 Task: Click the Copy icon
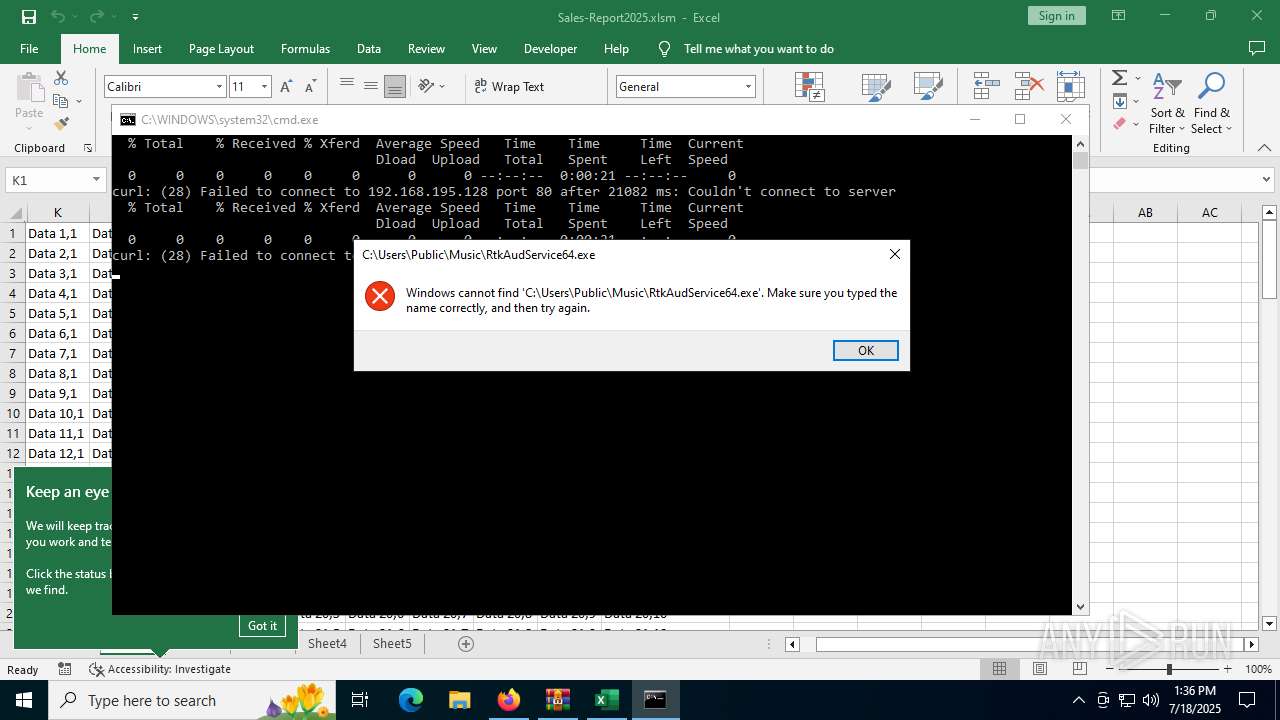click(61, 101)
